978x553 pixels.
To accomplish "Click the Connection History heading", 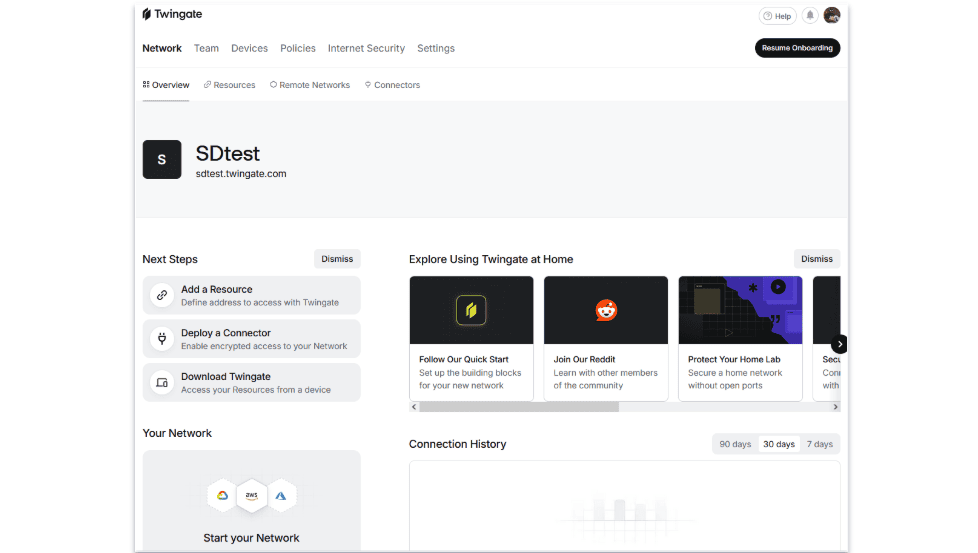I will coord(457,444).
